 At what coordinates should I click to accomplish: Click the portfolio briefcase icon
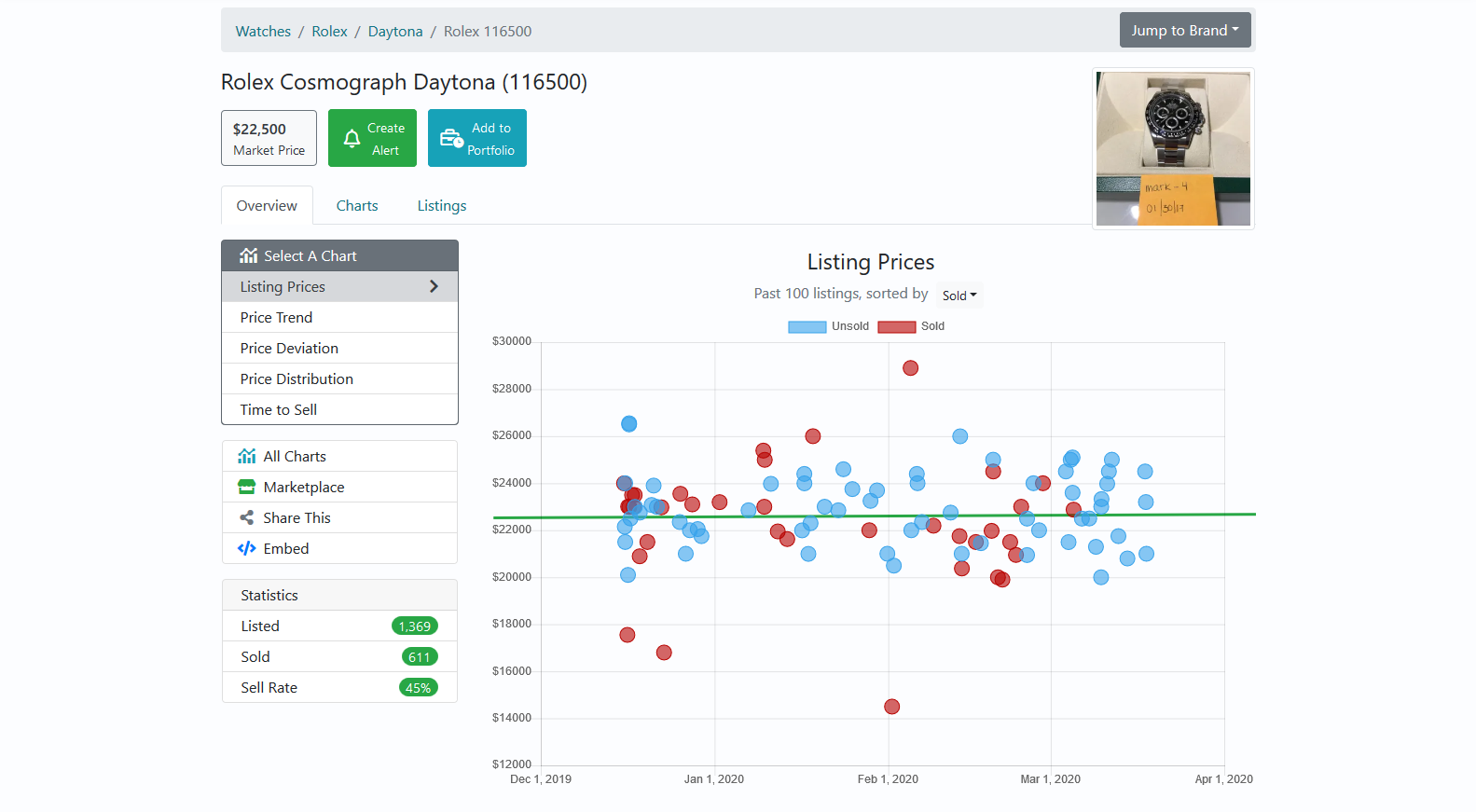point(451,138)
